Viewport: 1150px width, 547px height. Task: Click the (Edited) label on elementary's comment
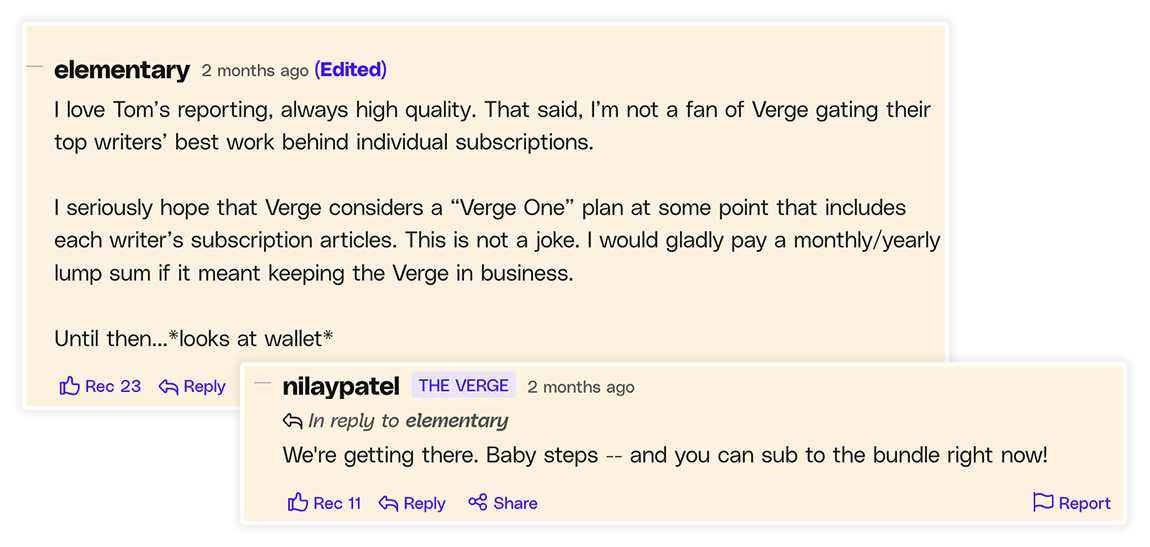[x=351, y=70]
